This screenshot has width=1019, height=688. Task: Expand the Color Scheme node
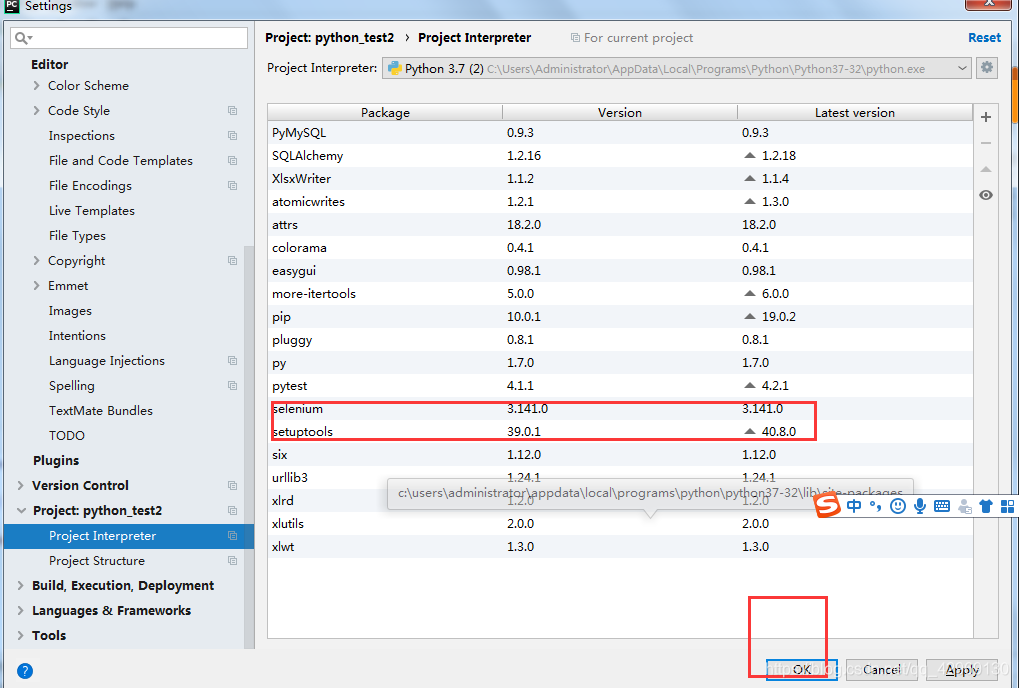(36, 85)
